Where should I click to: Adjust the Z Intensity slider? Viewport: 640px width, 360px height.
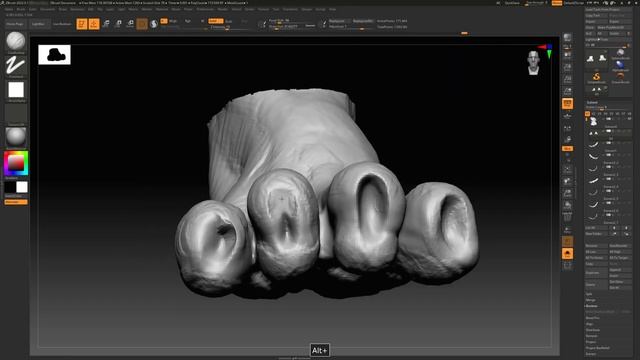[229, 27]
